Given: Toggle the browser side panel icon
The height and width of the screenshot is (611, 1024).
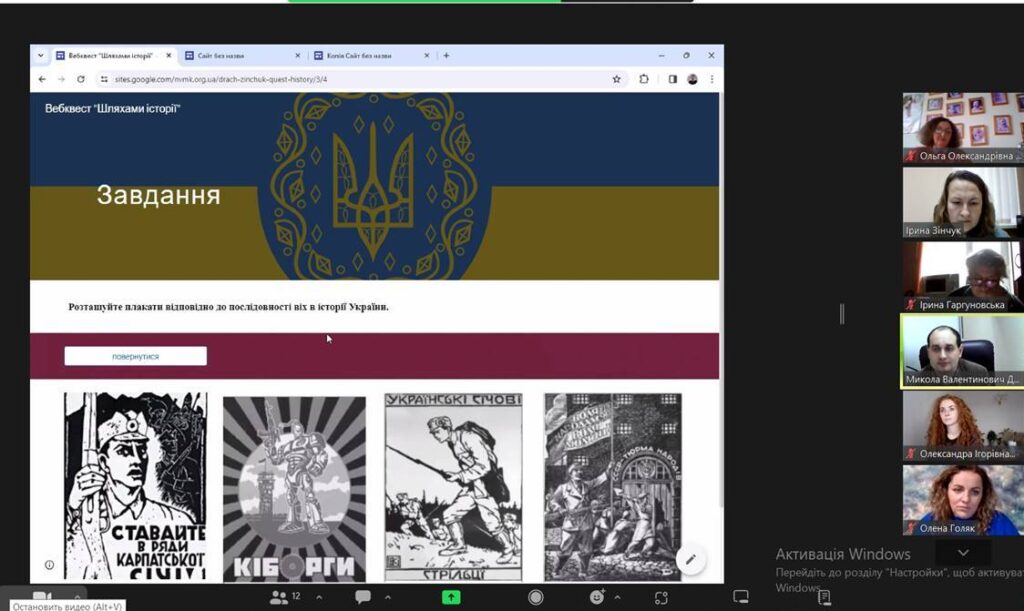Looking at the screenshot, I should (x=672, y=79).
